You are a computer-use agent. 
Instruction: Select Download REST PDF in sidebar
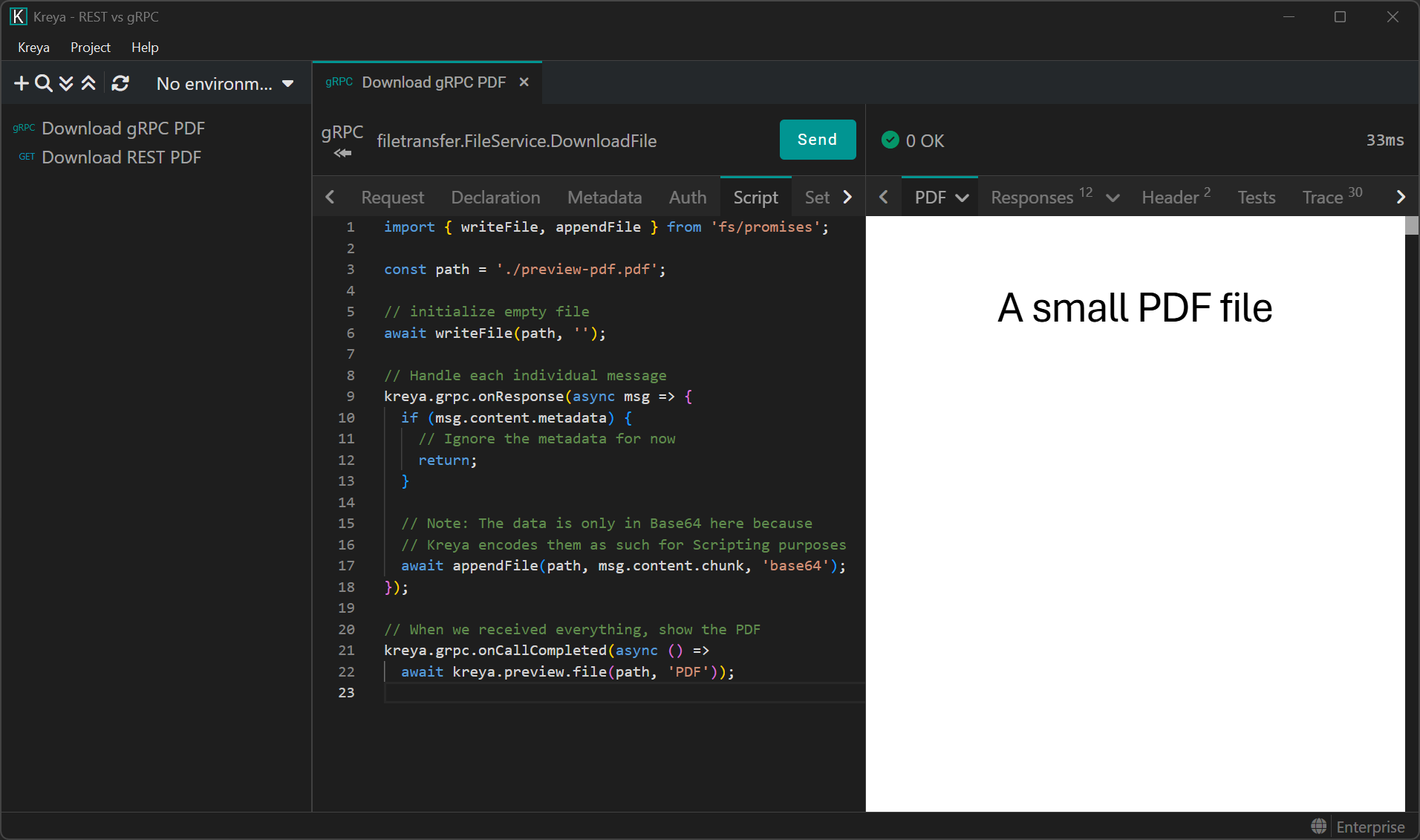pos(121,157)
